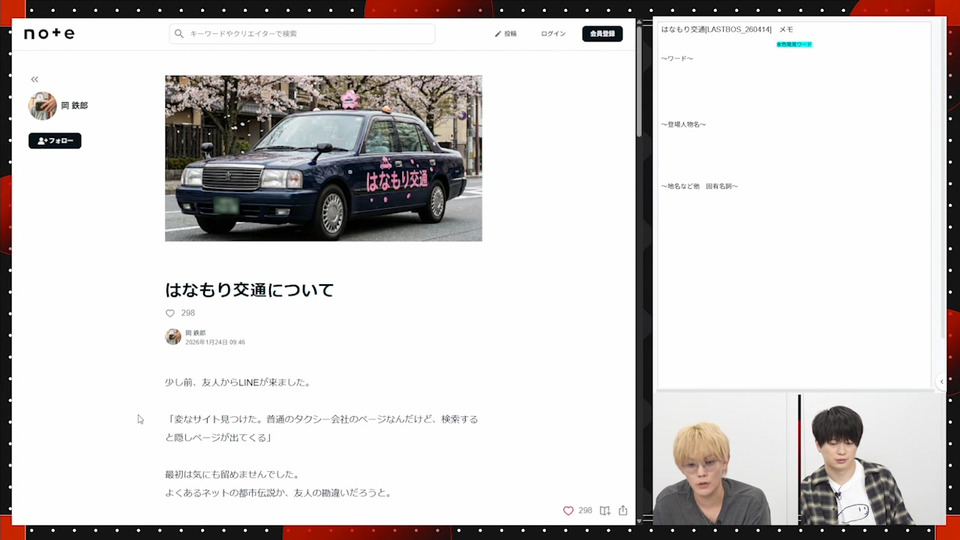This screenshot has height=540, width=960.
Task: Expand memo side panel arrow
Action: click(942, 381)
